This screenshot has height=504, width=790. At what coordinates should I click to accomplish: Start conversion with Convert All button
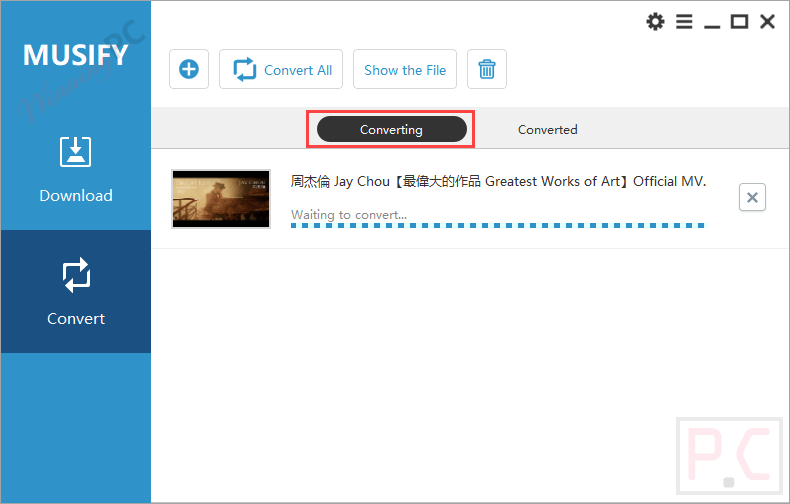tap(281, 69)
